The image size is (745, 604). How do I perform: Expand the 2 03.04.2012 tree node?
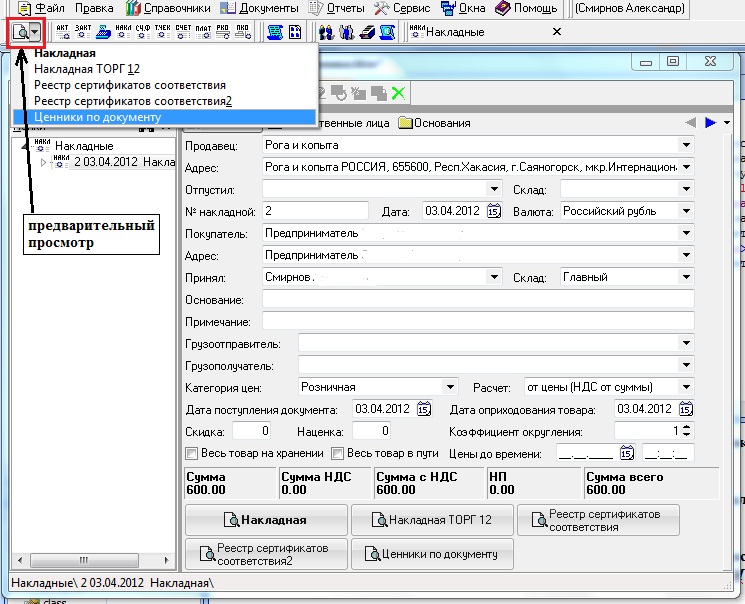click(43, 163)
